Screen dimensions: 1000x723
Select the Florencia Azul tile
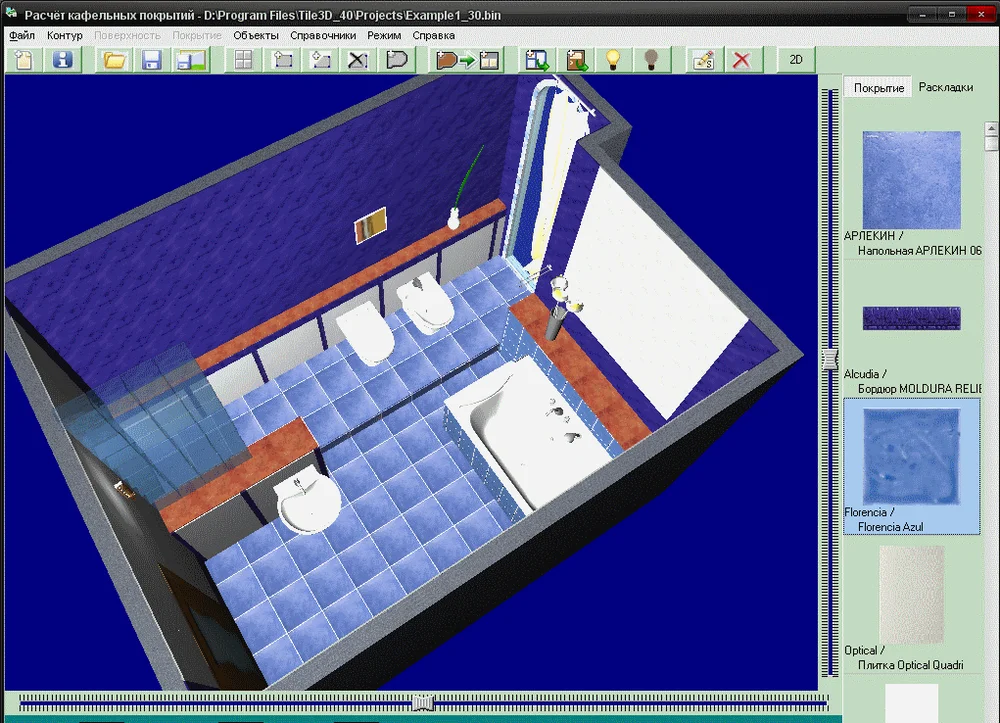(x=911, y=464)
